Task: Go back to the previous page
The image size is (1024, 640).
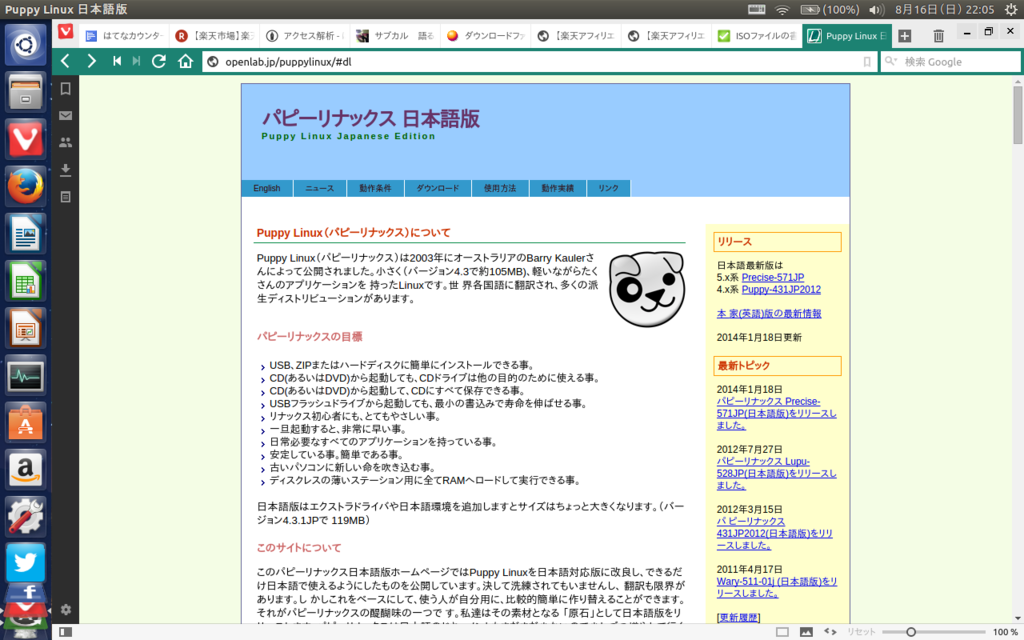Action: (x=65, y=61)
